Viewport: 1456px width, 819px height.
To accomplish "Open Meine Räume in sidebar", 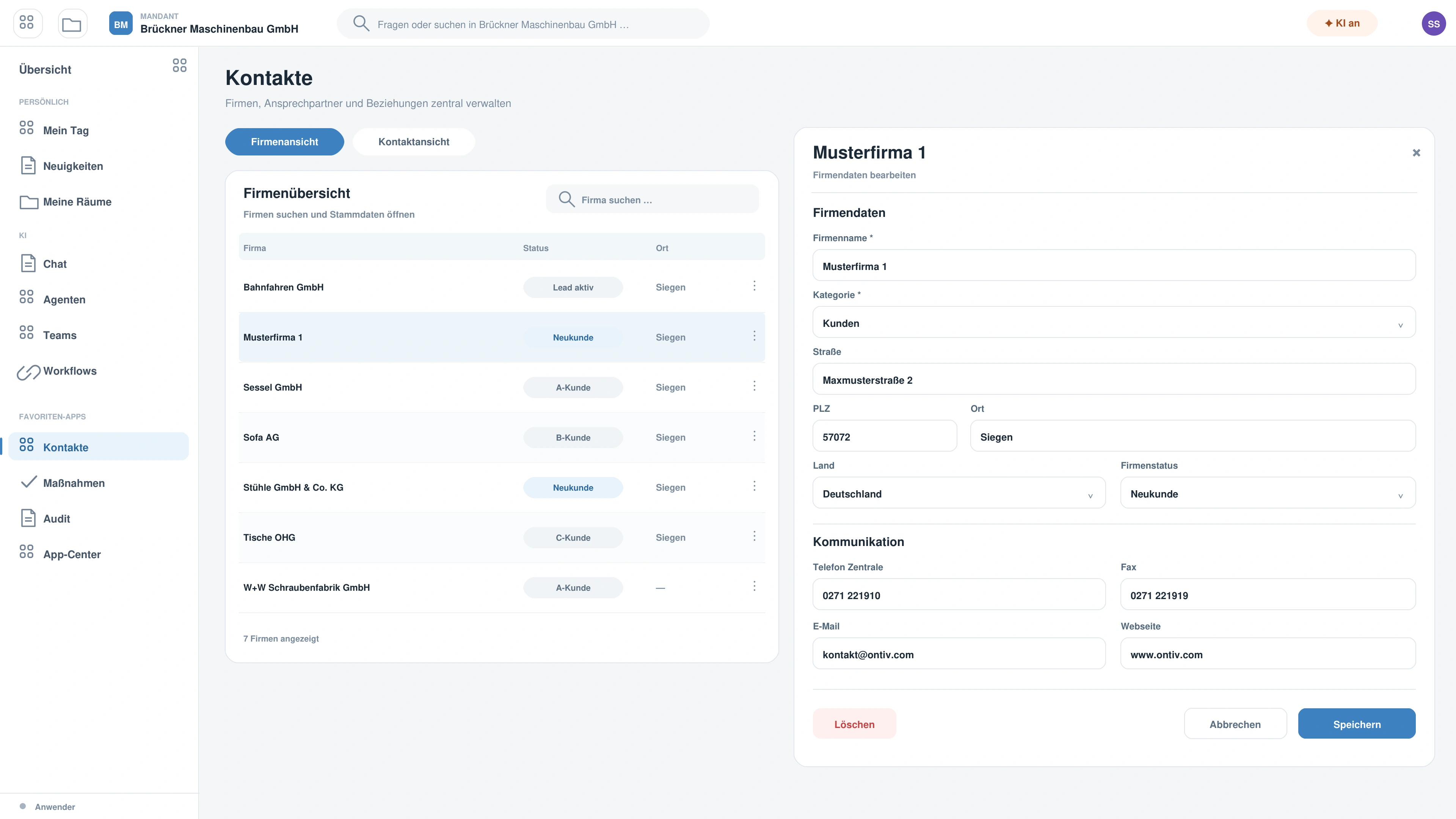I will coord(99,202).
